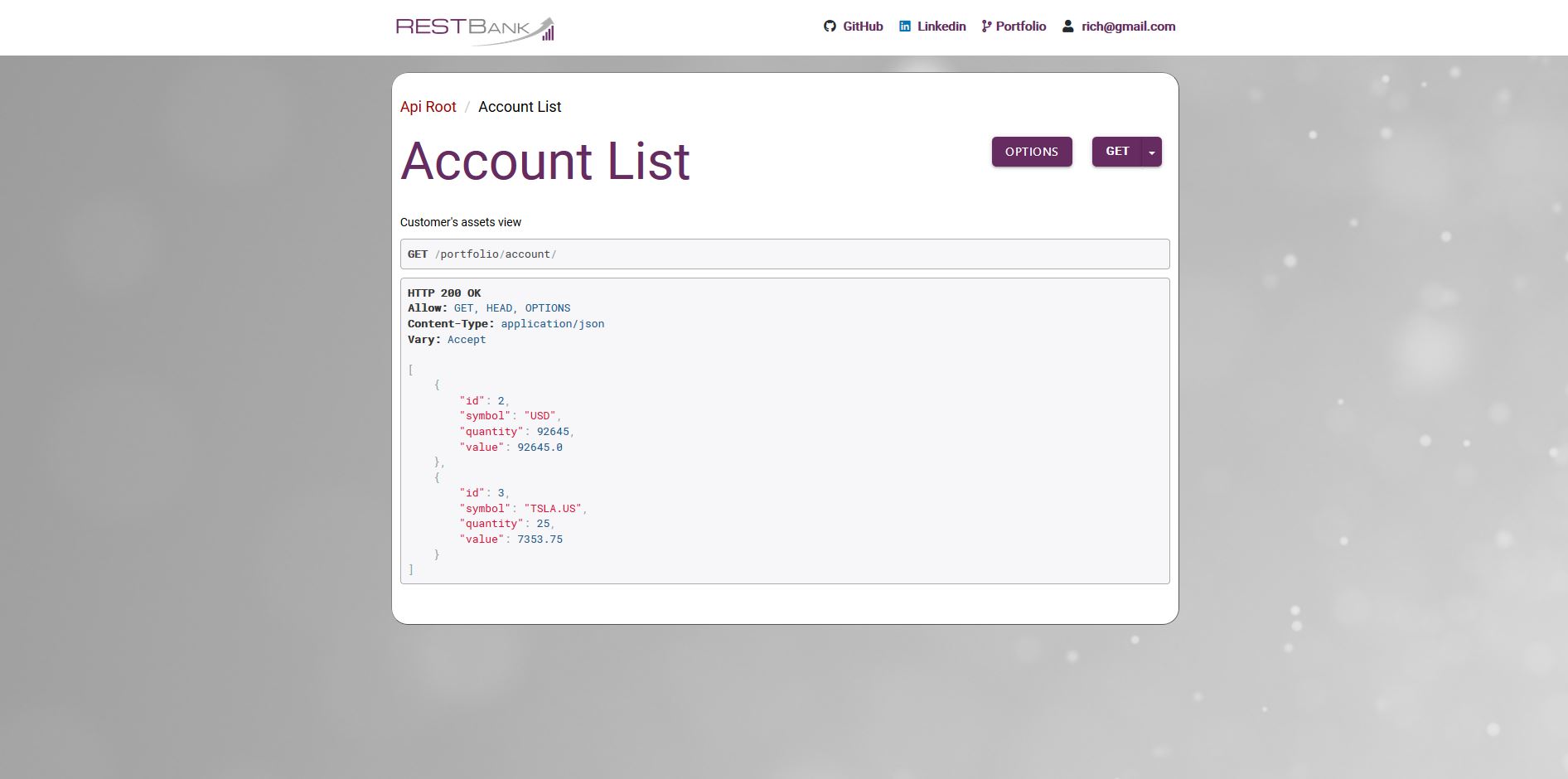This screenshot has height=779, width=1568.
Task: Click the chart bars in the RESTBank logo
Action: pyautogui.click(x=547, y=33)
